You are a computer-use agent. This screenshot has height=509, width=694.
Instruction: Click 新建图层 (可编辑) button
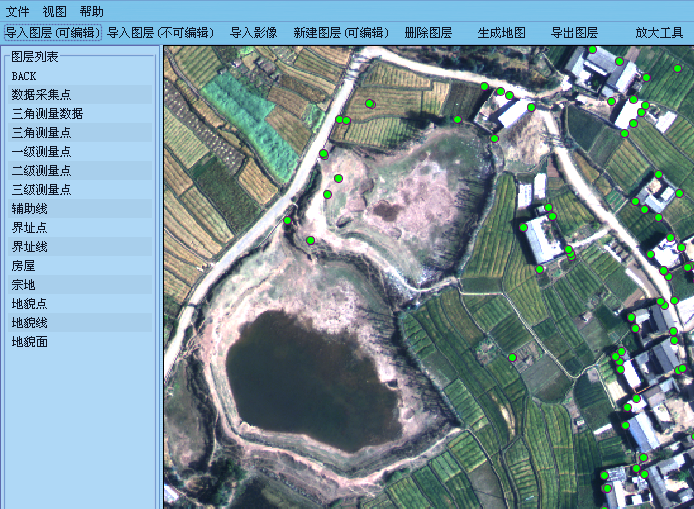coord(341,33)
